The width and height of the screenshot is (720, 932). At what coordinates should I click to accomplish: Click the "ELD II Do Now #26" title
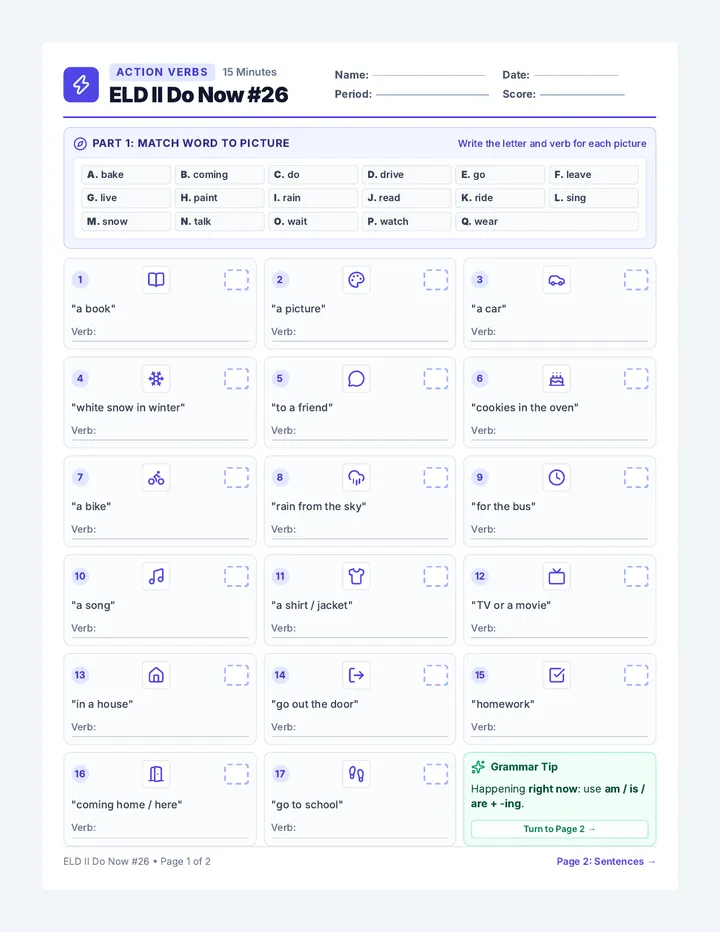pyautogui.click(x=199, y=95)
